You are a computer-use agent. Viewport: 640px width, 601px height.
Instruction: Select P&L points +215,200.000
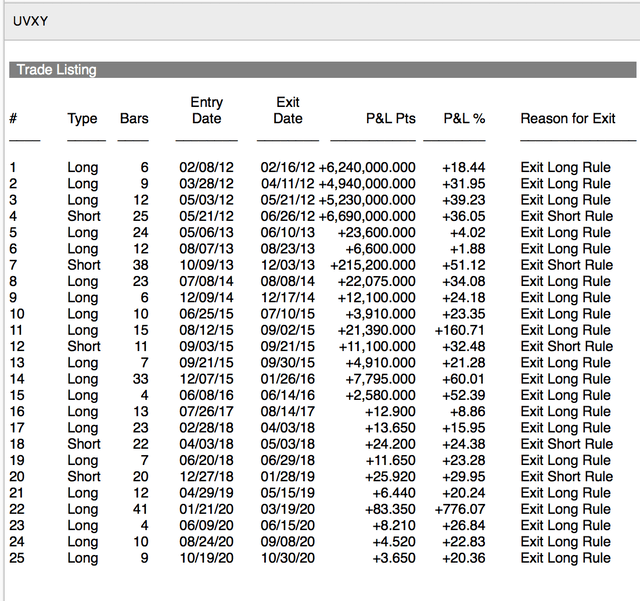373,265
